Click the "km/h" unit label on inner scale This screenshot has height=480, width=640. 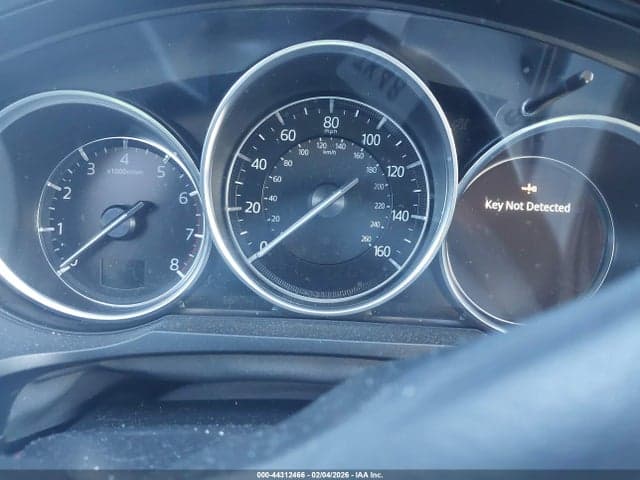click(329, 152)
